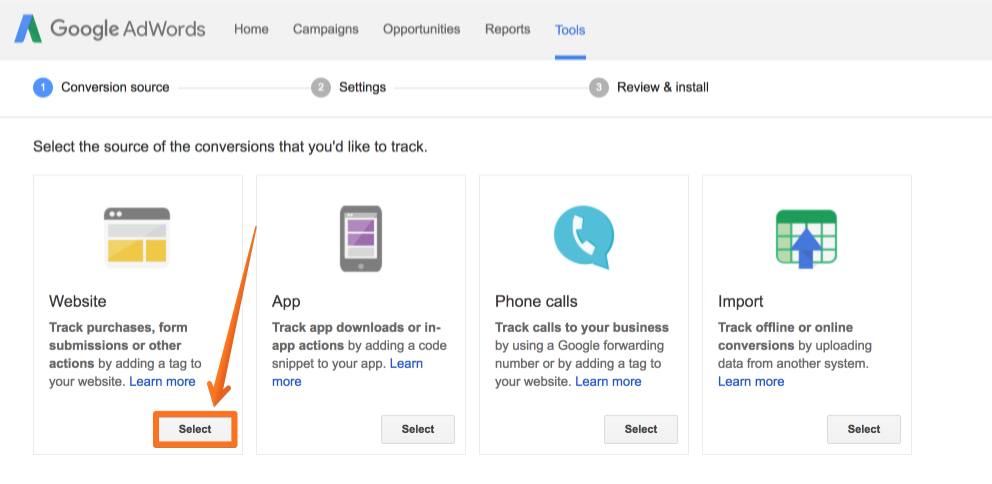This screenshot has width=992, height=484.
Task: Click the Phone calls speech bubble icon
Action: pyautogui.click(x=583, y=237)
